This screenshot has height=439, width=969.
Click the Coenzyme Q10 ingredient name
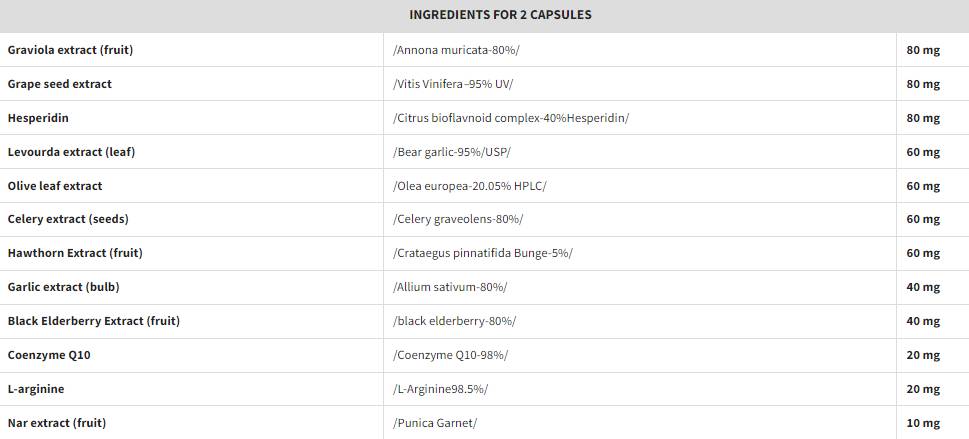pyautogui.click(x=49, y=356)
